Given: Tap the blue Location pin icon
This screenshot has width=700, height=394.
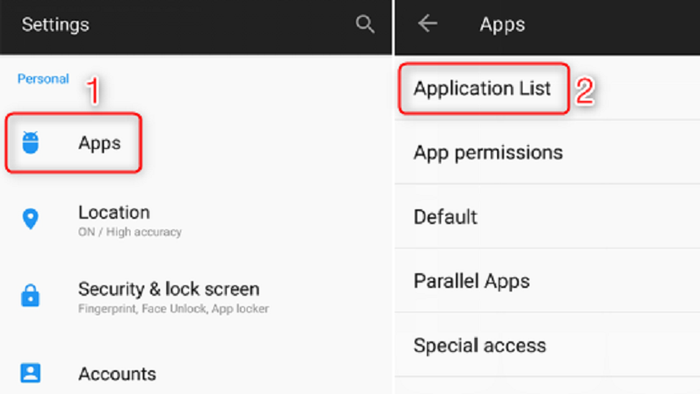Looking at the screenshot, I should tap(30, 219).
